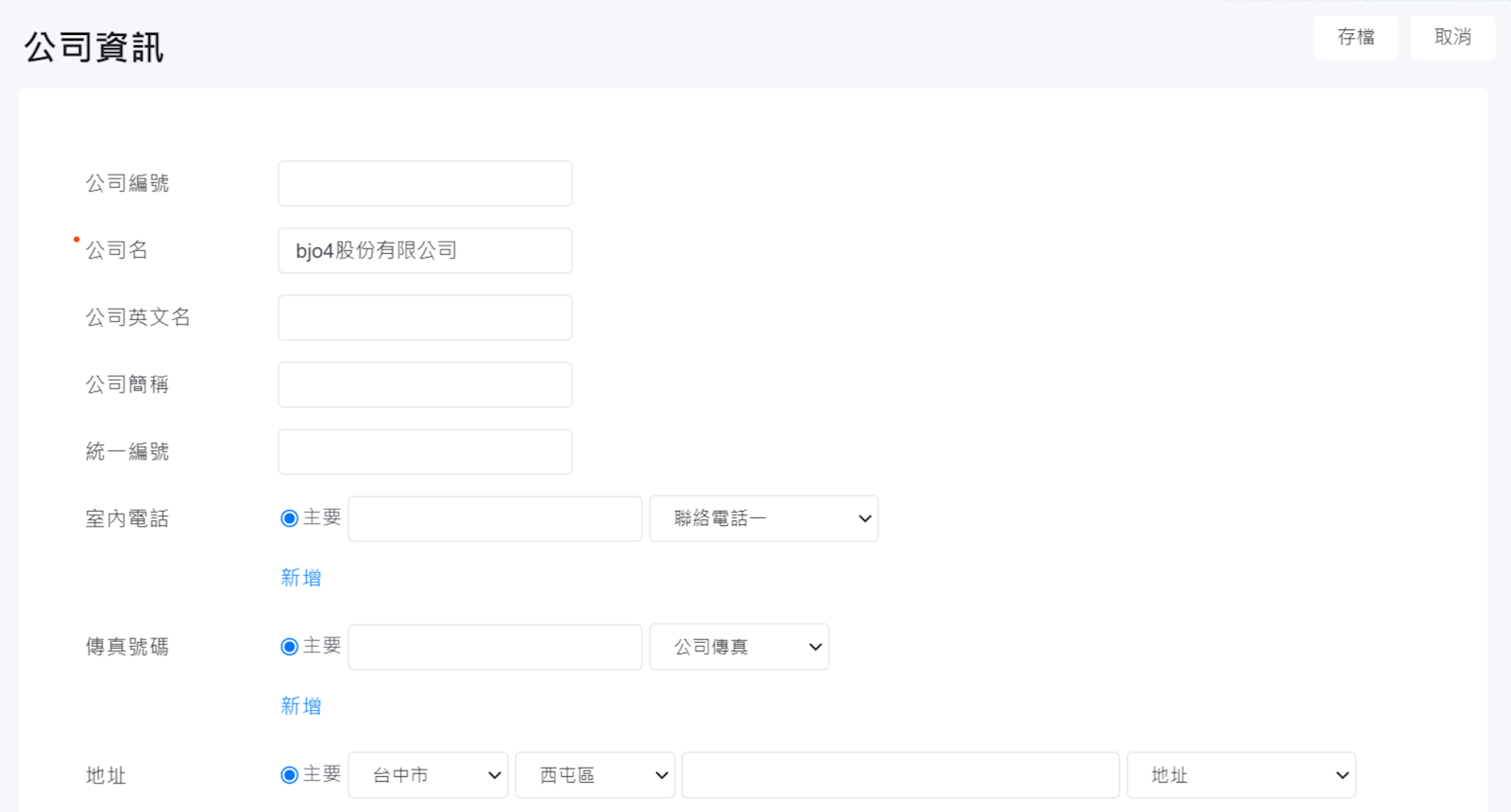Expand the 西屯區 district dropdown
This screenshot has height=812, width=1511.
[595, 775]
